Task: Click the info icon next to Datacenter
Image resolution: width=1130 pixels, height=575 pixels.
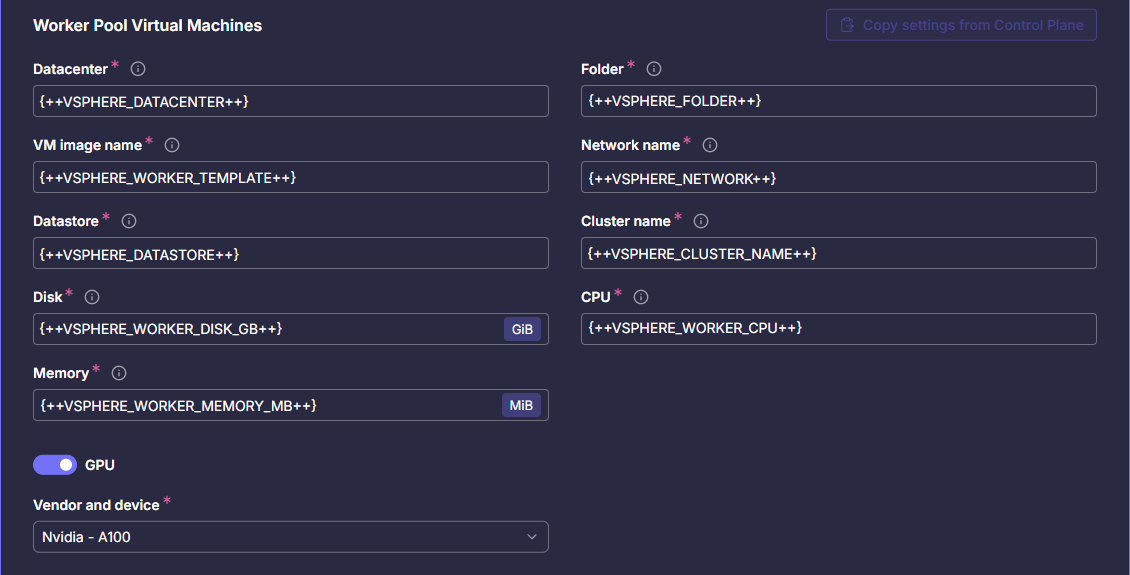Action: click(138, 69)
